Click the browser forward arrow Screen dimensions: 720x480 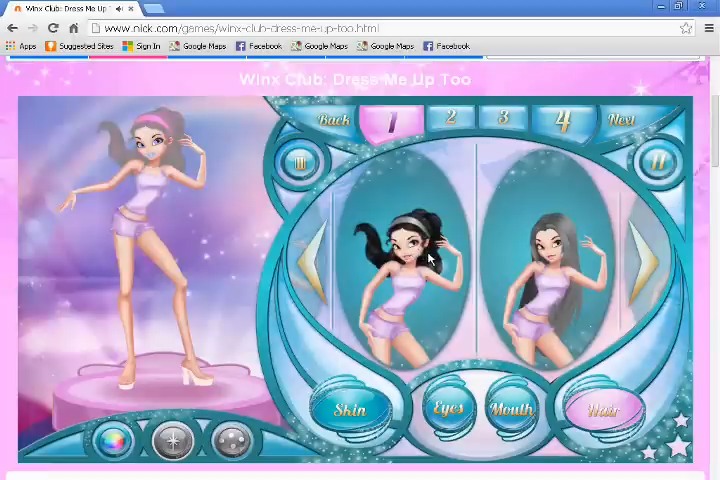[33, 28]
